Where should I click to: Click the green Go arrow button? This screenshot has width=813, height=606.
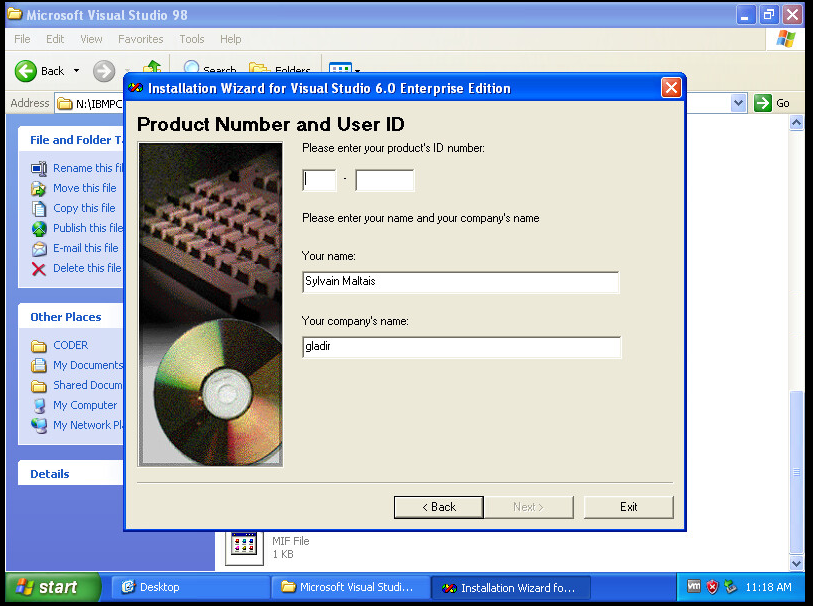point(763,103)
